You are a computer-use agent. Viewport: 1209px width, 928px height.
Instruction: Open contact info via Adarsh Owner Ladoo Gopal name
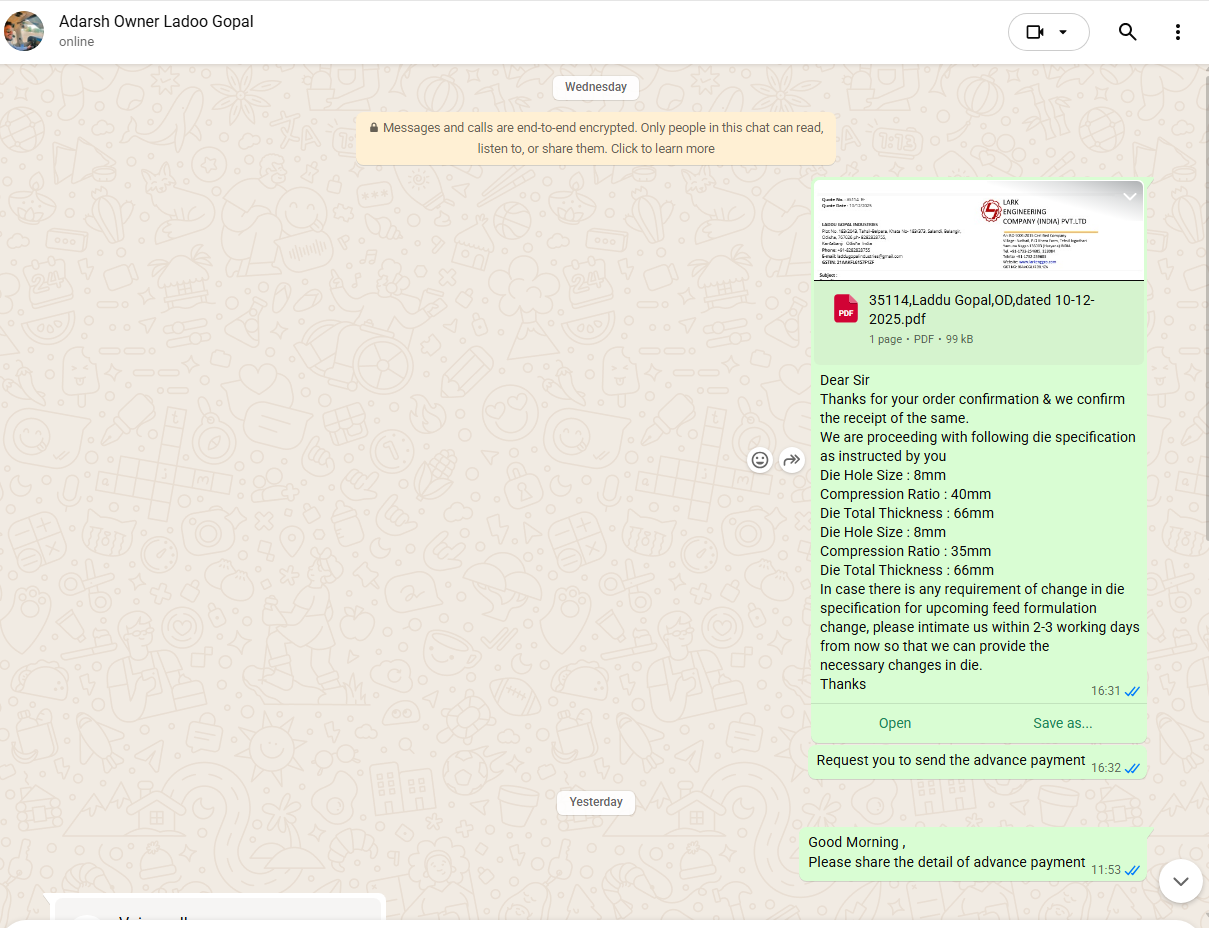[x=156, y=21]
